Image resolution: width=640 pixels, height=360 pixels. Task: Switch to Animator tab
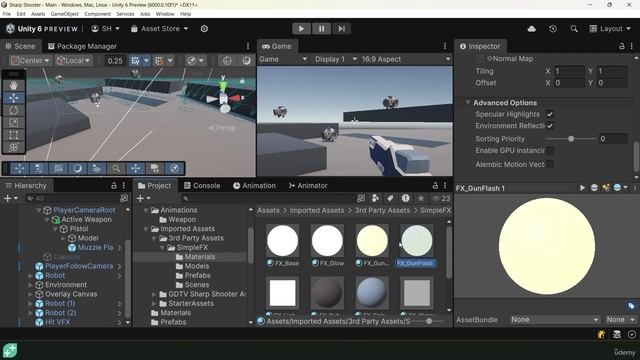(x=308, y=185)
